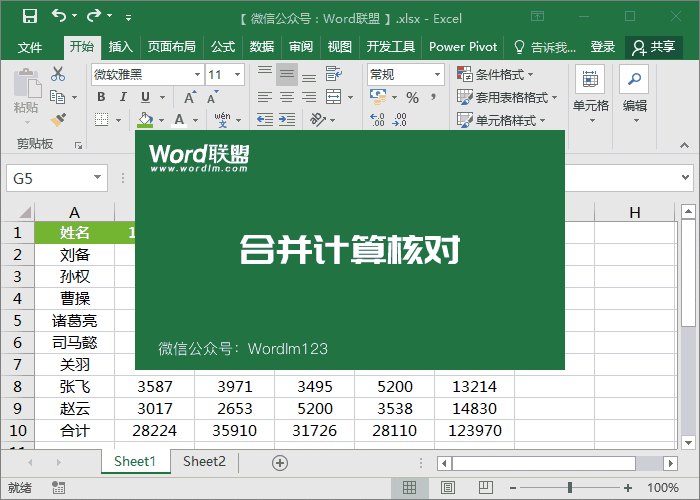Viewport: 700px width, 500px height.
Task: Click zoom in plus button
Action: click(628, 488)
